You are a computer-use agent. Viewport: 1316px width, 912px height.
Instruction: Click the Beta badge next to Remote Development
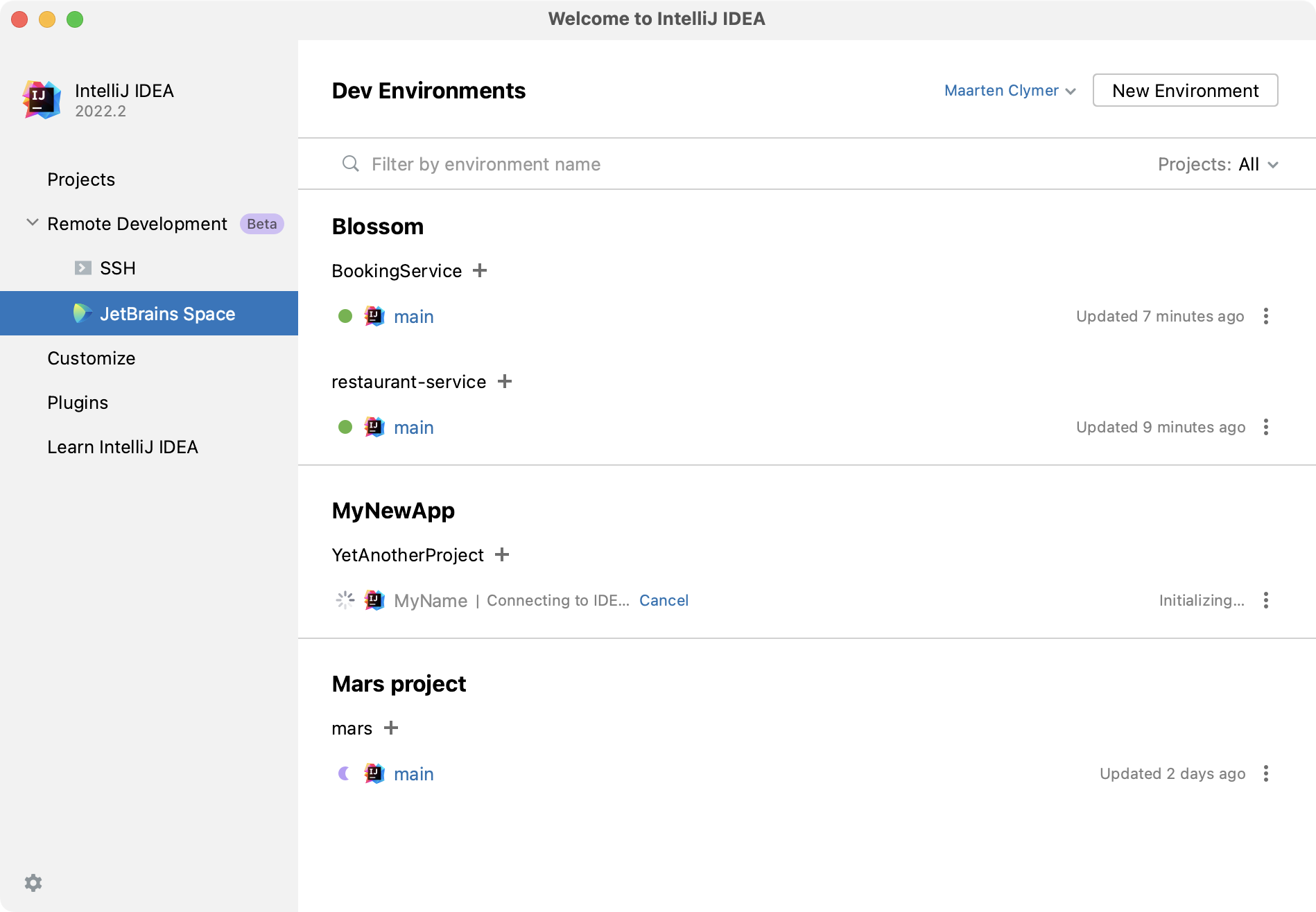(x=262, y=224)
